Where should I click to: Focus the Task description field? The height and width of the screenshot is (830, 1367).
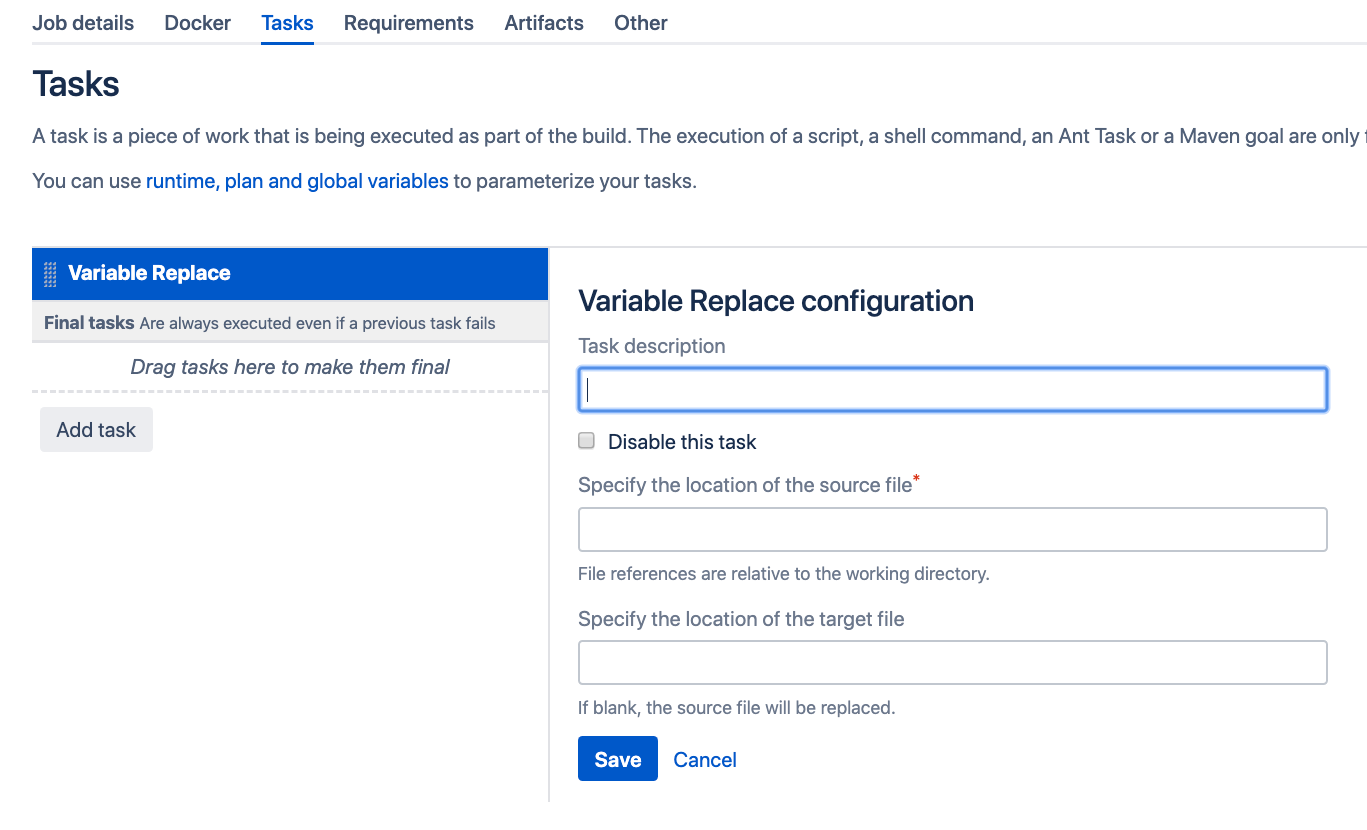pos(952,390)
